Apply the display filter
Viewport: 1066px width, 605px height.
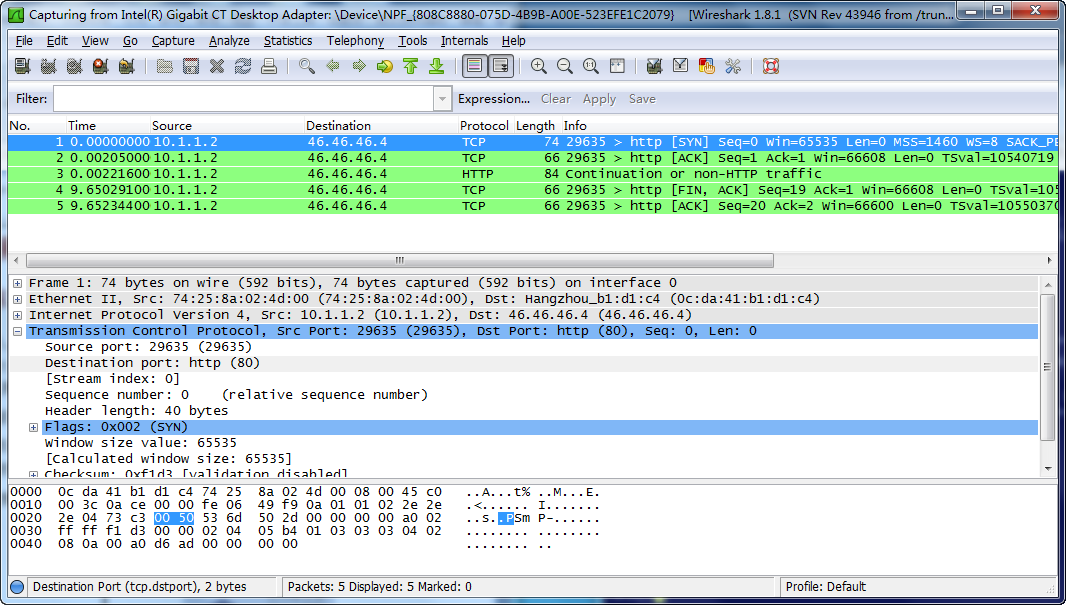(599, 99)
